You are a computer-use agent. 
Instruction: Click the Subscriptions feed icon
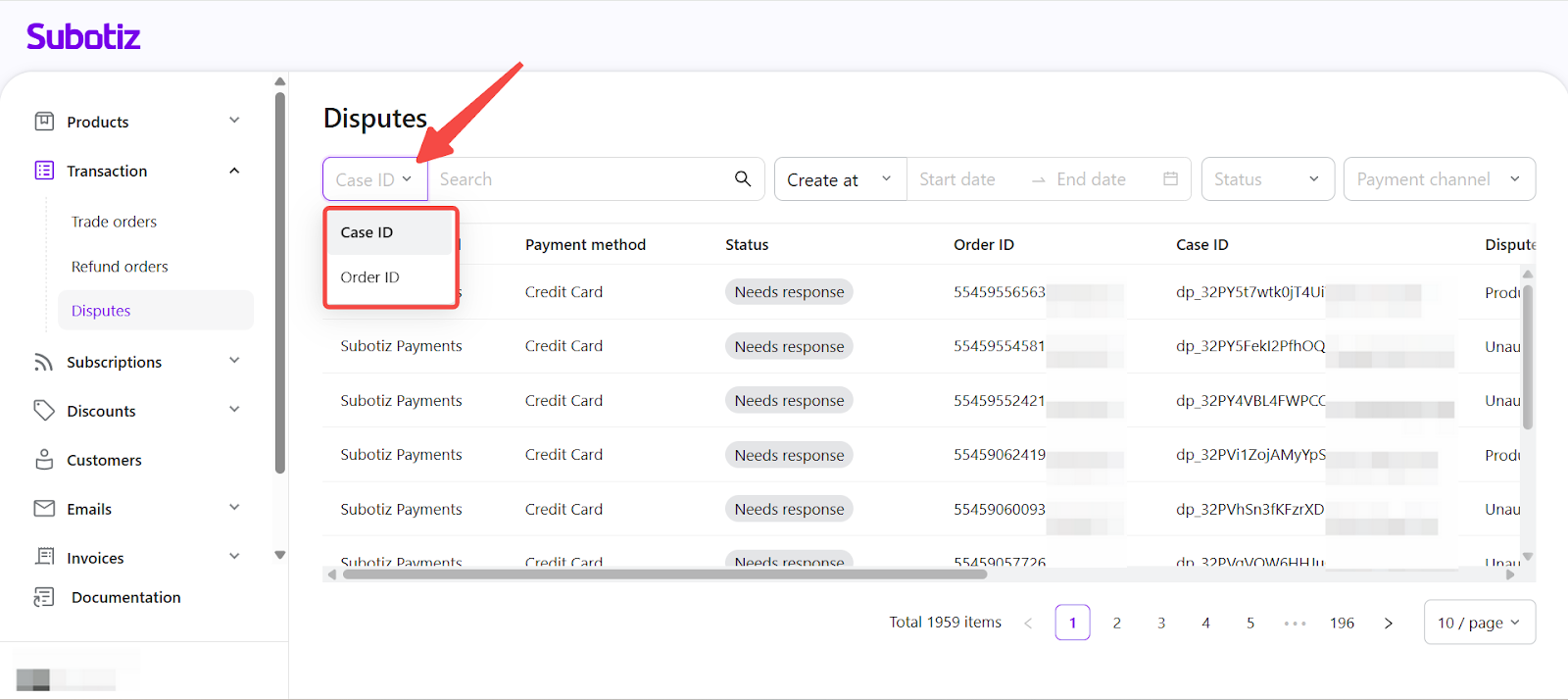click(x=44, y=362)
